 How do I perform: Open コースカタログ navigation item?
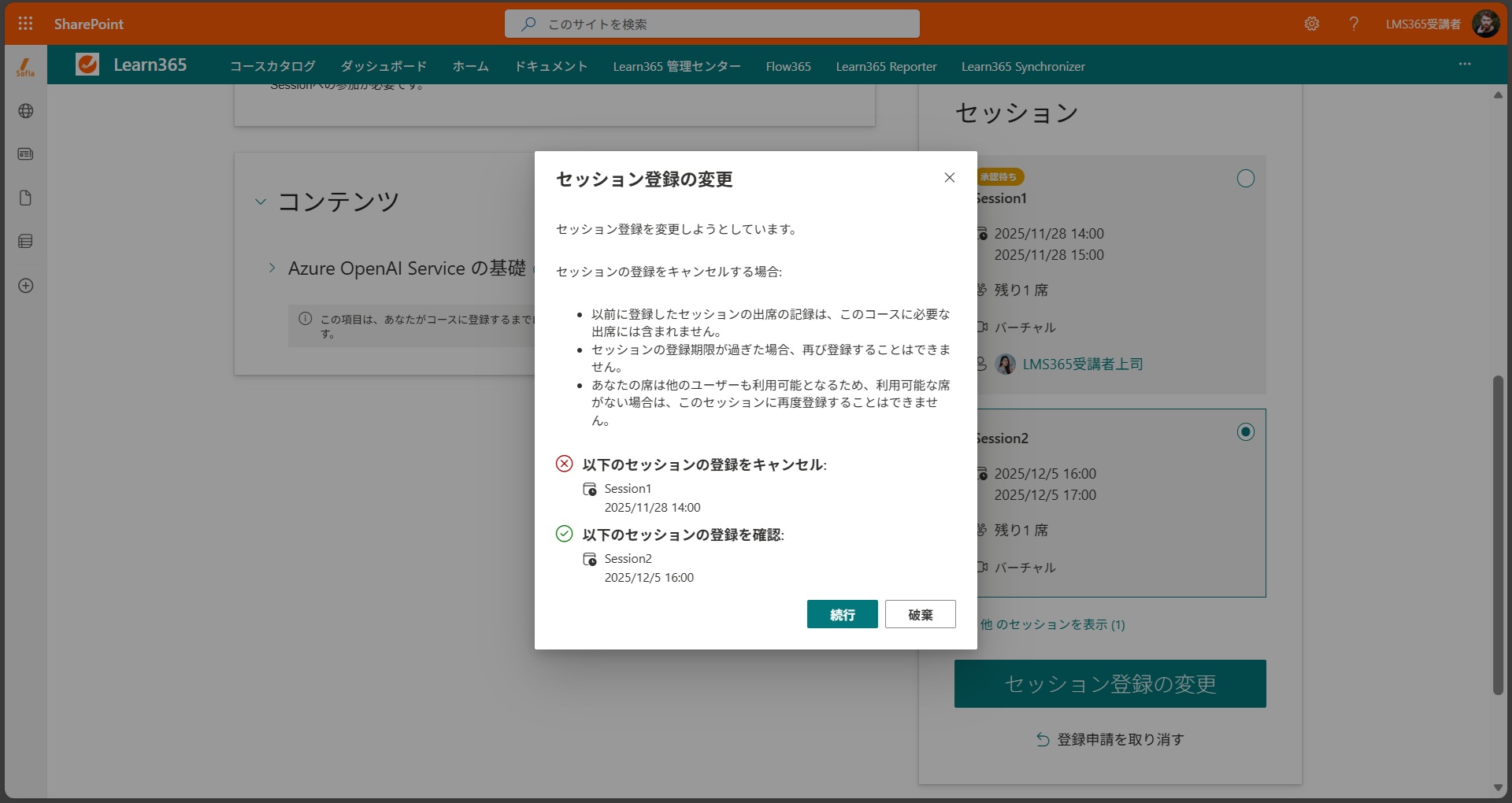coord(272,66)
